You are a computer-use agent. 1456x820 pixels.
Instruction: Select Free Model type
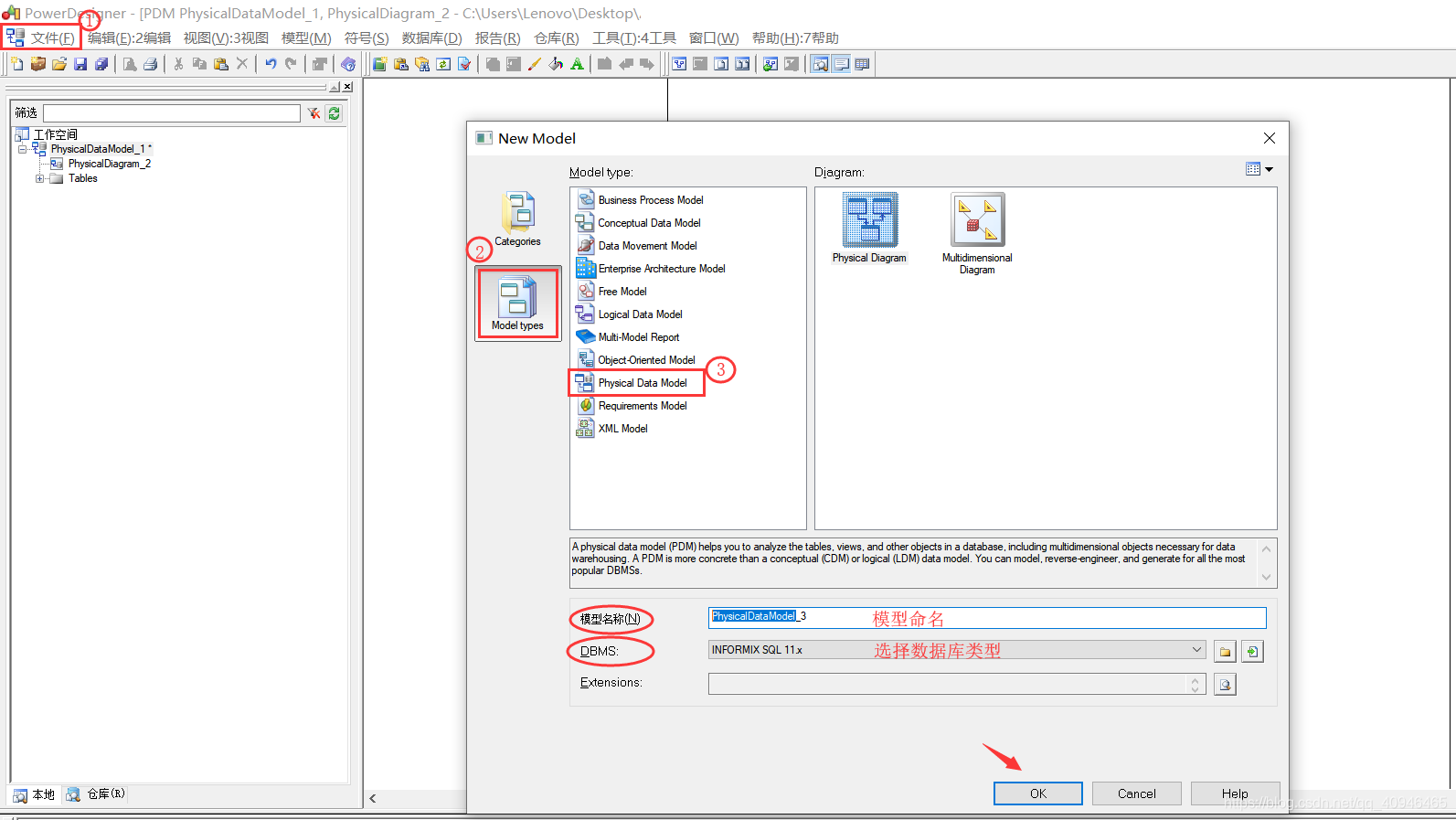tap(612, 292)
